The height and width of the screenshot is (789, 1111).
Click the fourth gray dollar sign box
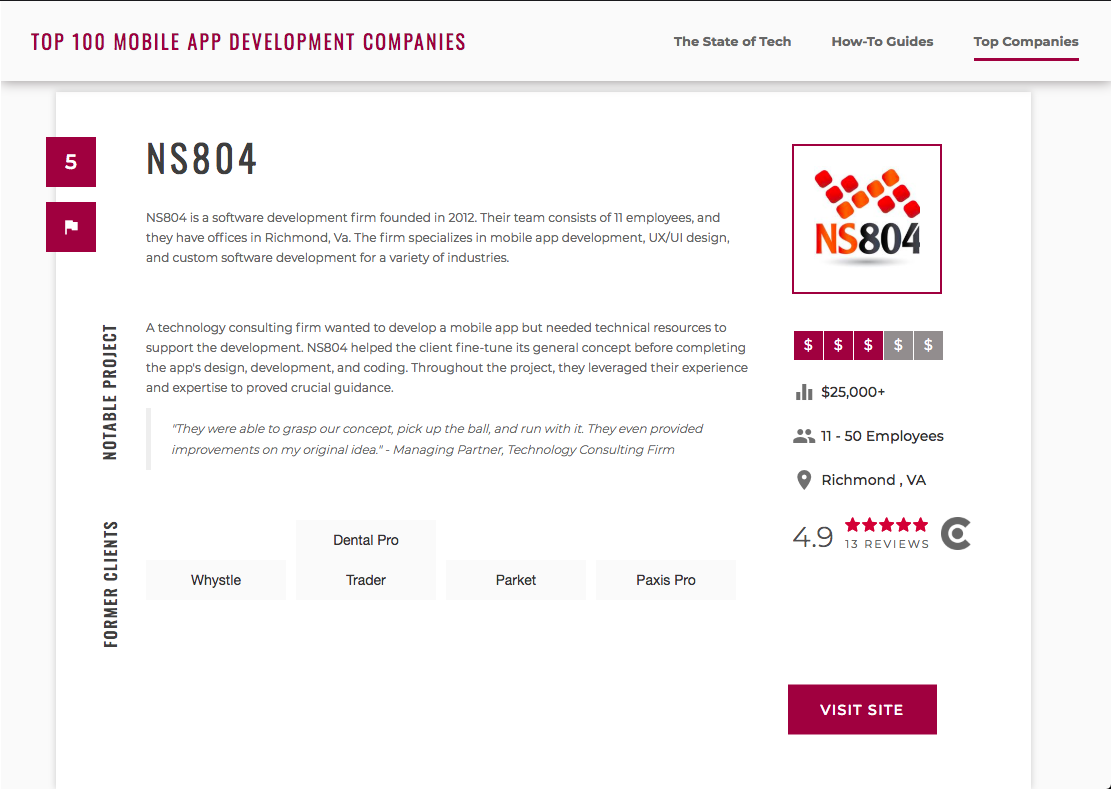(898, 346)
